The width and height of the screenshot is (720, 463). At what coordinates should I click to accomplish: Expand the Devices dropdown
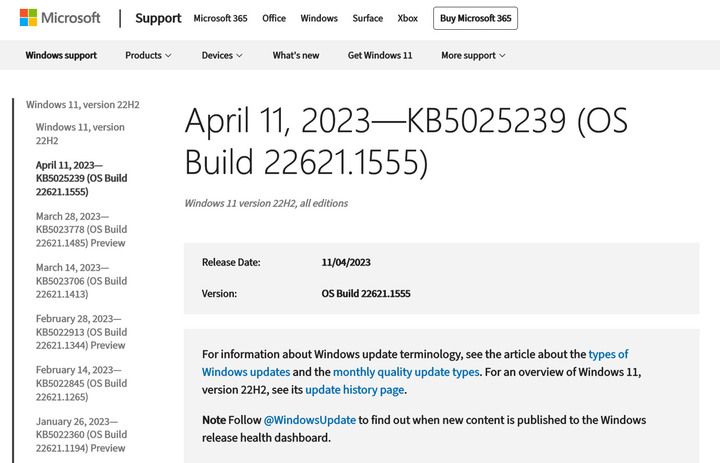(222, 55)
